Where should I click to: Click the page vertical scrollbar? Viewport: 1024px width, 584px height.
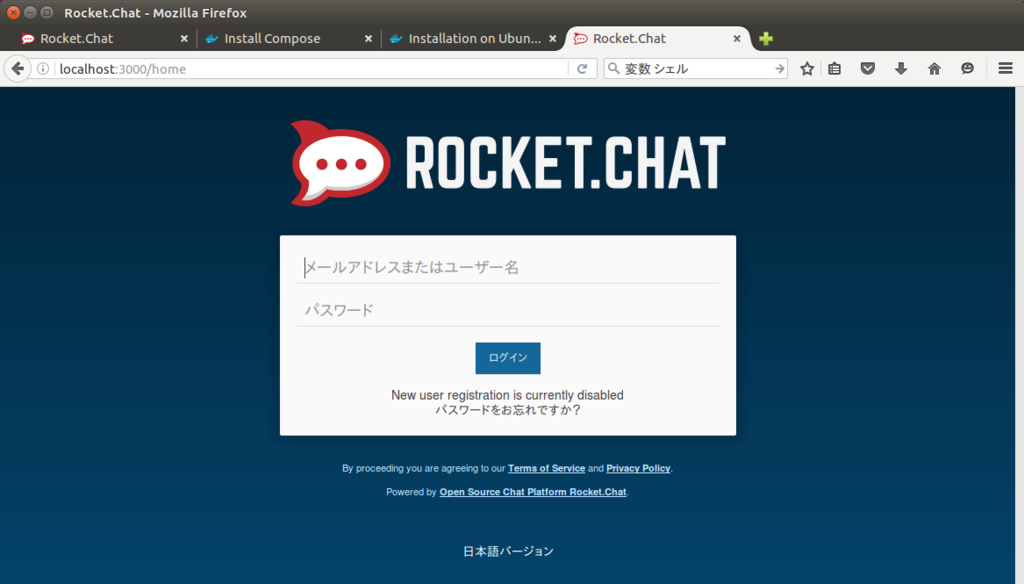pyautogui.click(x=1019, y=335)
